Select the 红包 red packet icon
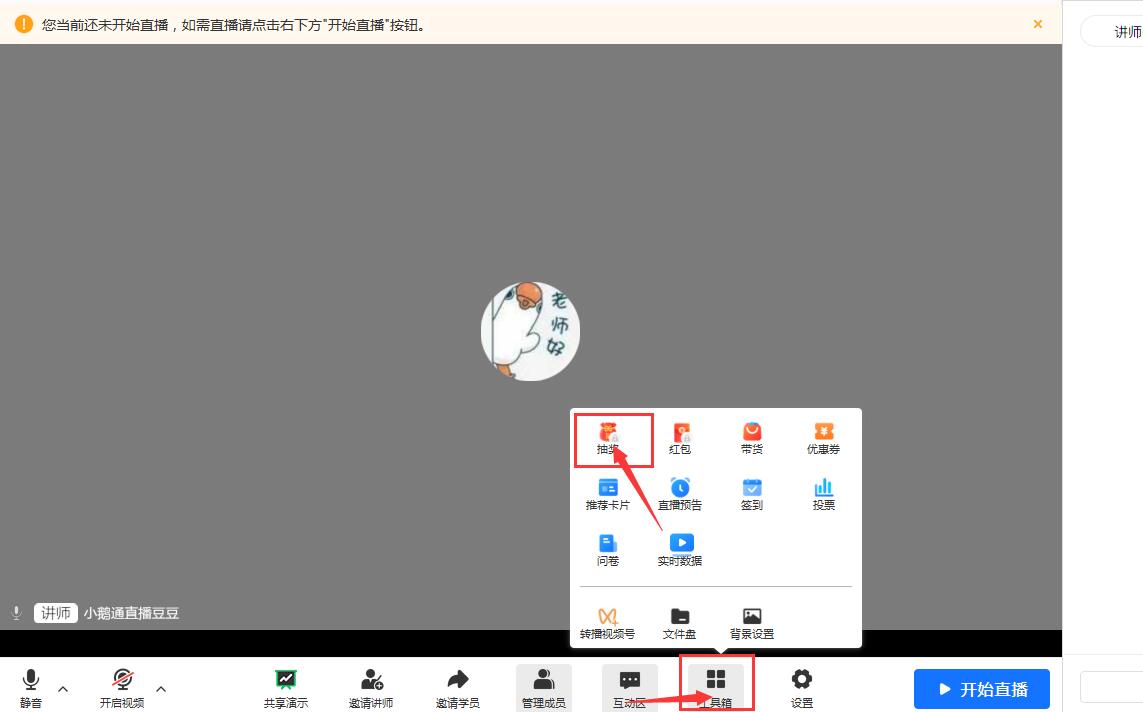Viewport: 1143px width, 712px height. 680,438
